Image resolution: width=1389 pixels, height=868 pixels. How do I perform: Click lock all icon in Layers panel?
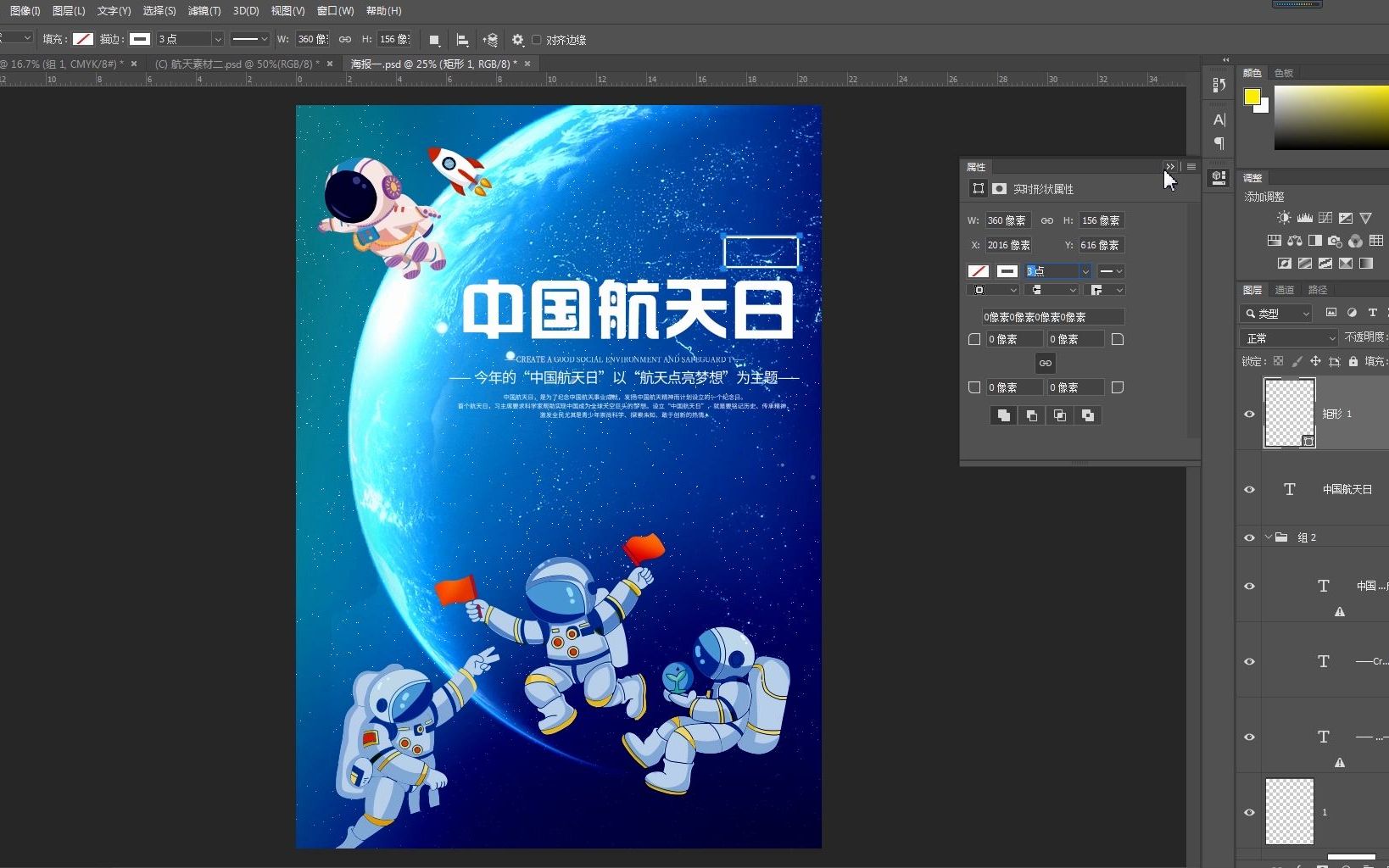[1353, 361]
